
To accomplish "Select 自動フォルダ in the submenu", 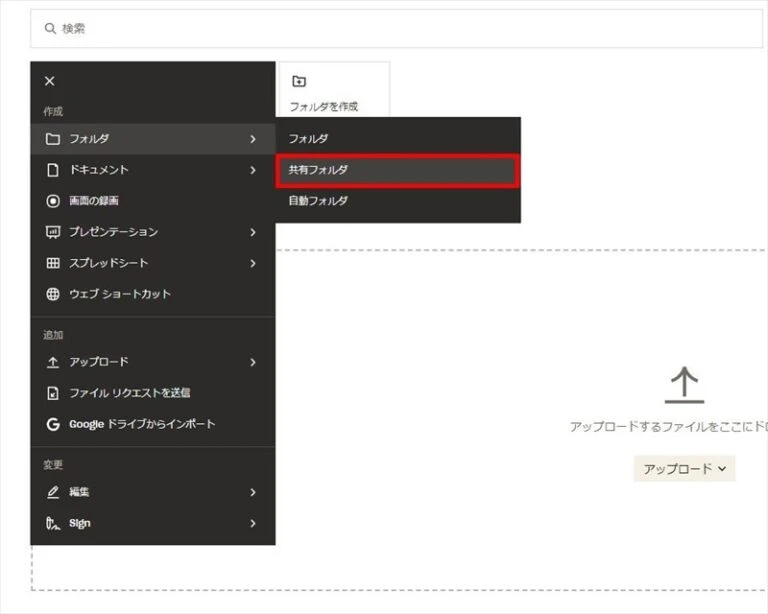I will [398, 201].
